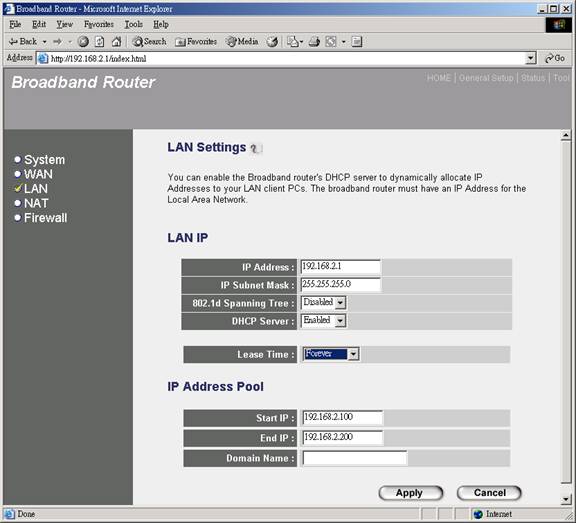576x523 pixels.
Task: Open the Media toolbar button
Action: [242, 42]
